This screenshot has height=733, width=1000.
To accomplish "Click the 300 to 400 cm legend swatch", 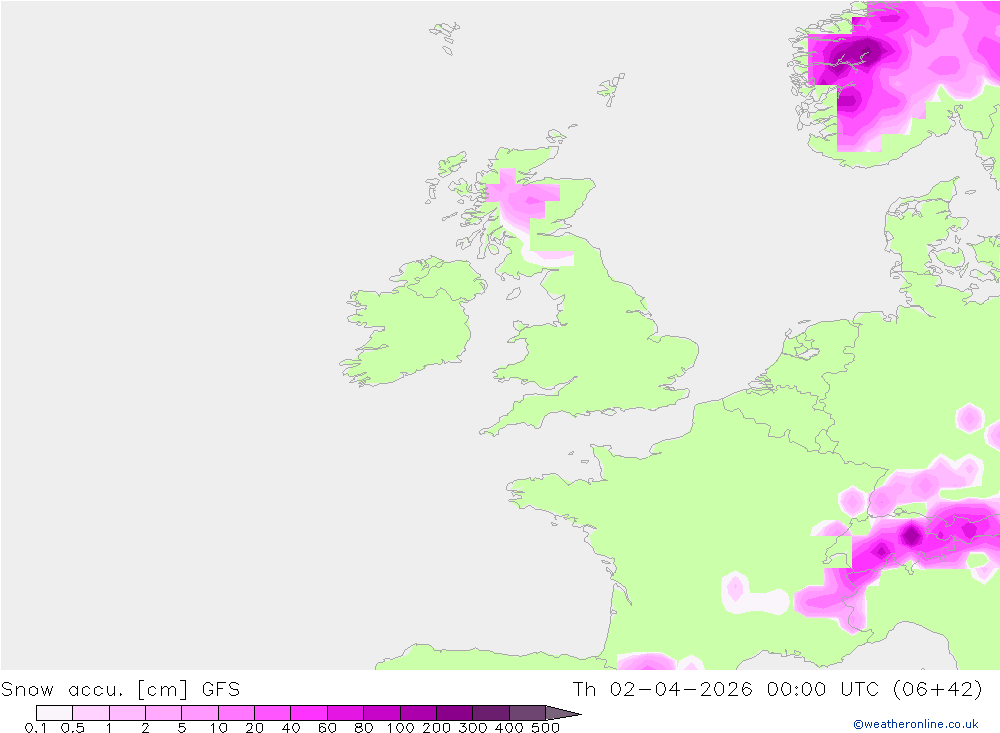I will [491, 713].
